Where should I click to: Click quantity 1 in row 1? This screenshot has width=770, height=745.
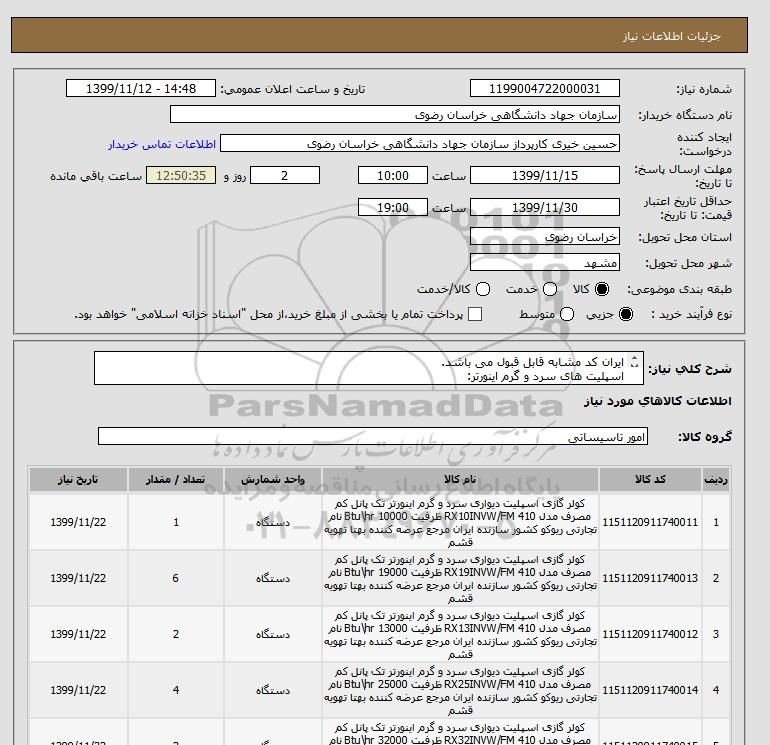tap(176, 522)
